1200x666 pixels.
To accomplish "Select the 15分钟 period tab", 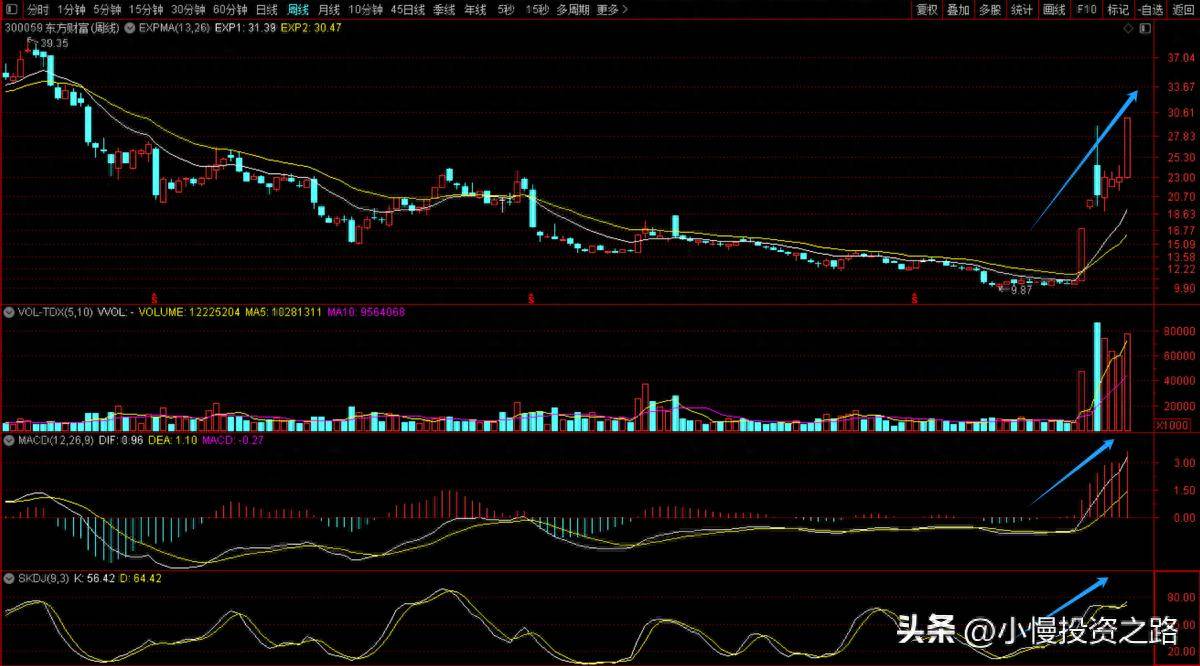I will (147, 9).
